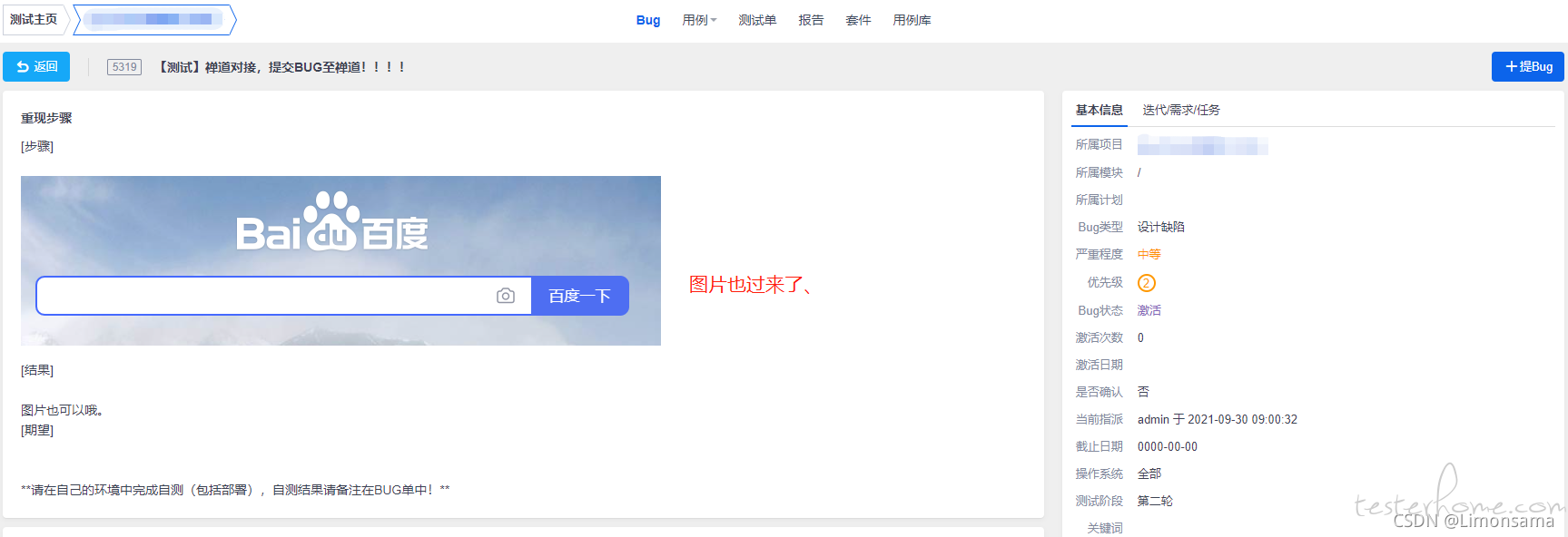This screenshot has height=537, width=1568.
Task: Click the blurred project breadcrumb link
Action: (x=154, y=19)
